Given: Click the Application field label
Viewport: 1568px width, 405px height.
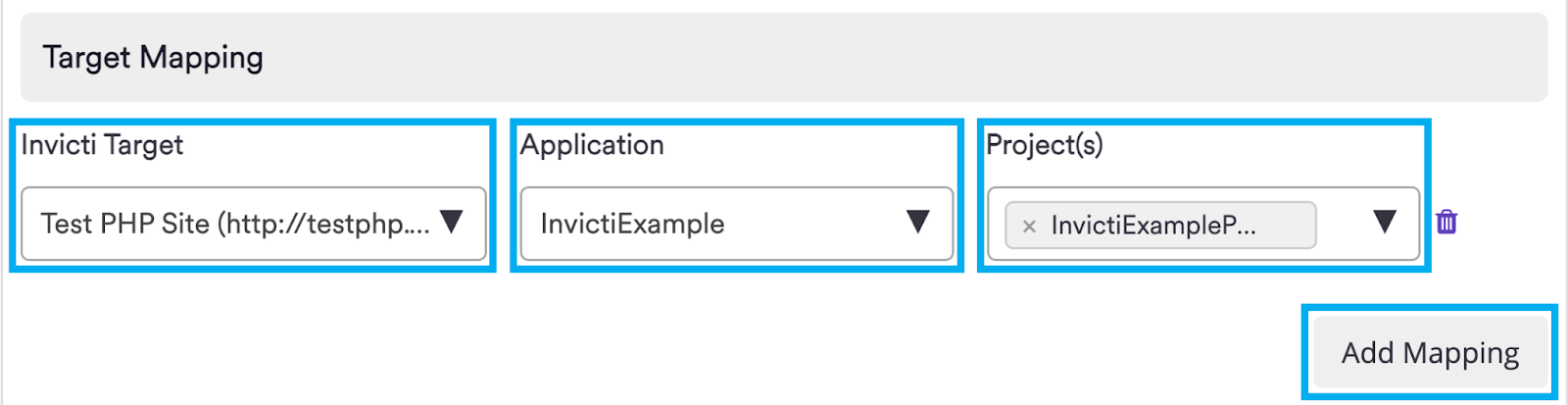Looking at the screenshot, I should tap(592, 145).
